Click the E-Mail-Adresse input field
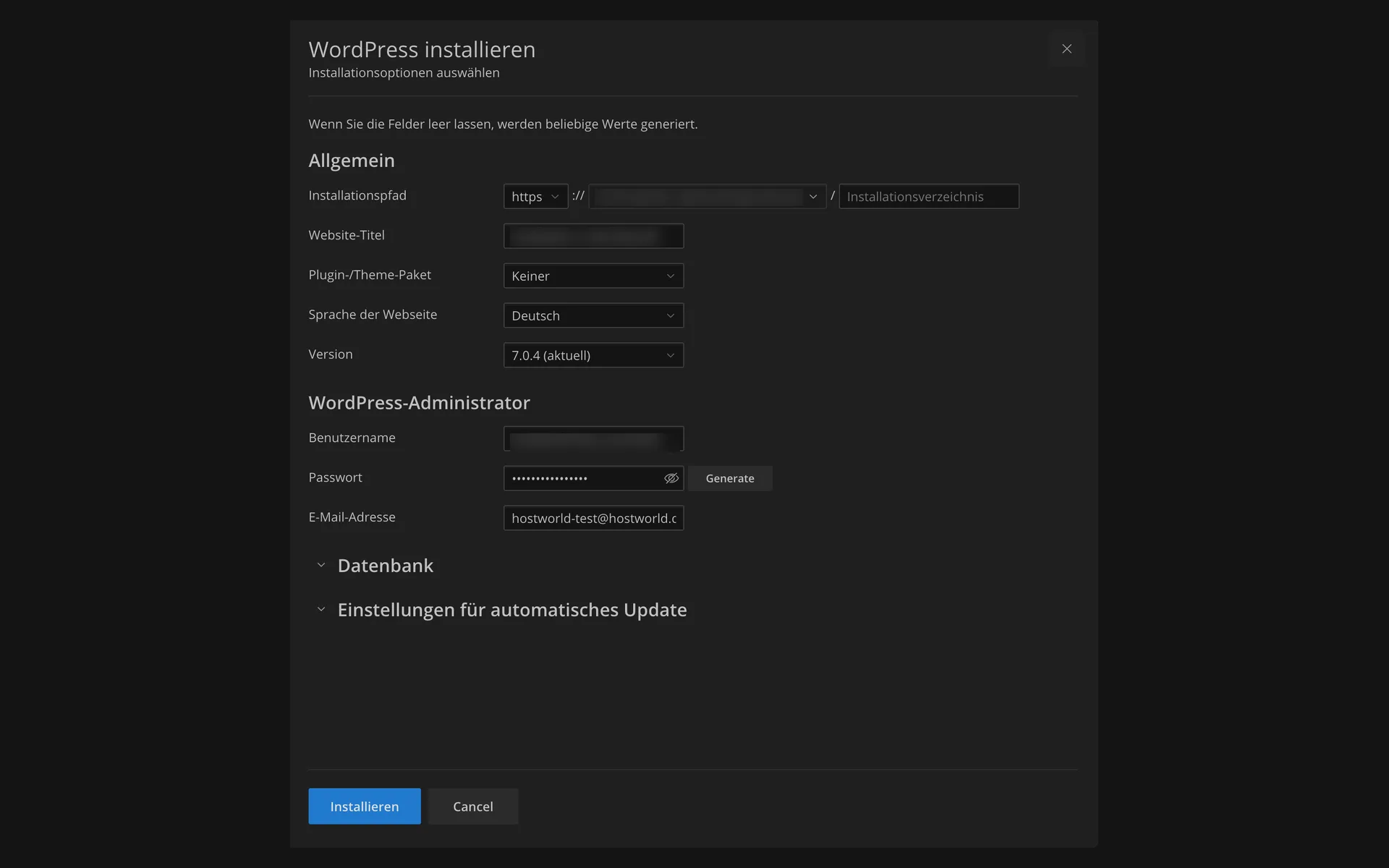This screenshot has height=868, width=1389. (x=593, y=518)
